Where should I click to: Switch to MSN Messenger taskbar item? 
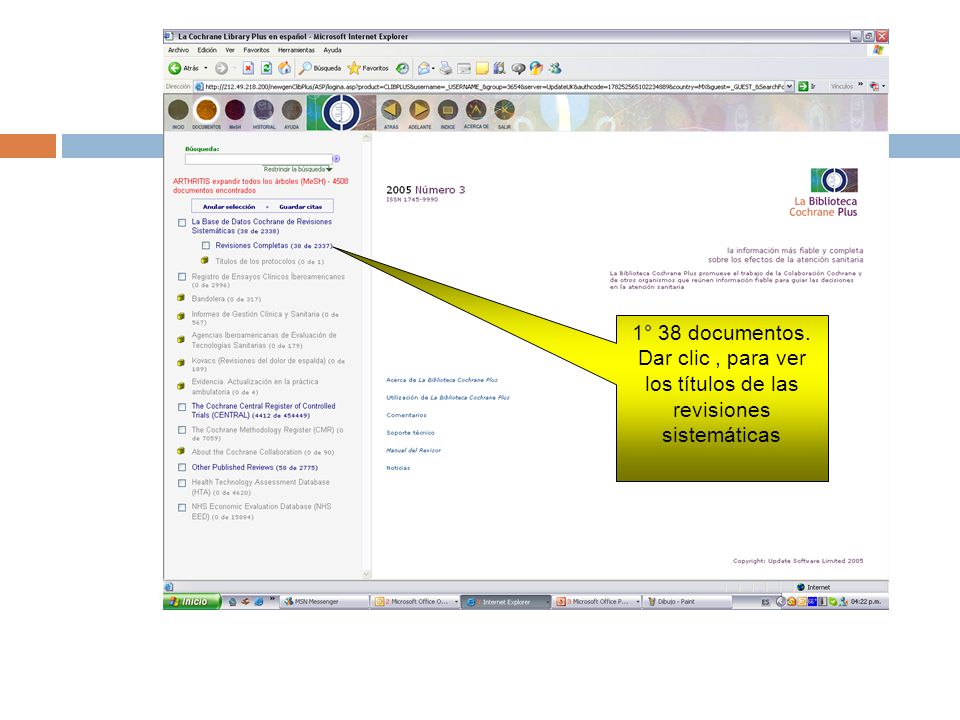click(x=324, y=602)
